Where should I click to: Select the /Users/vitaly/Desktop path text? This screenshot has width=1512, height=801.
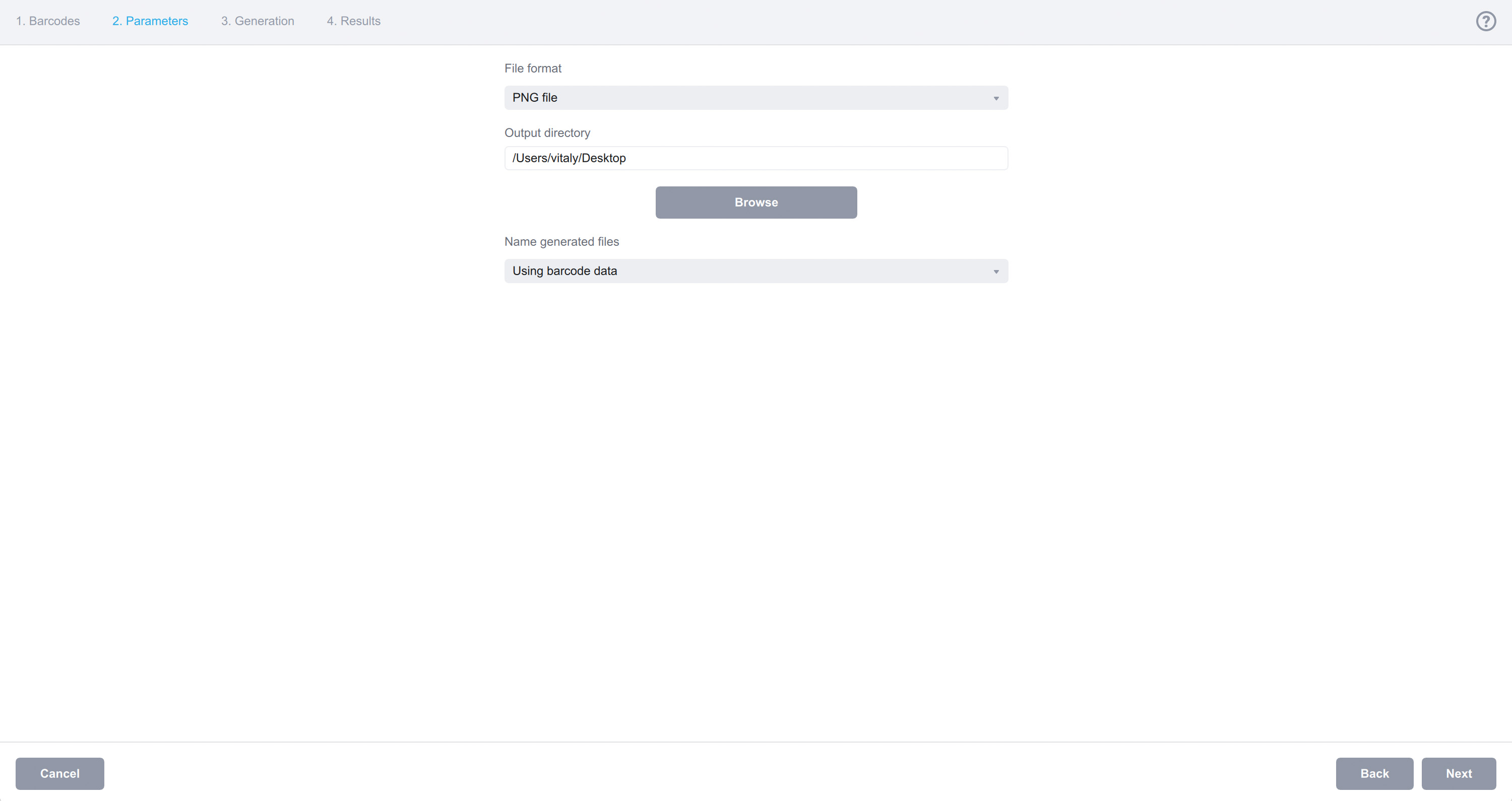(568, 158)
